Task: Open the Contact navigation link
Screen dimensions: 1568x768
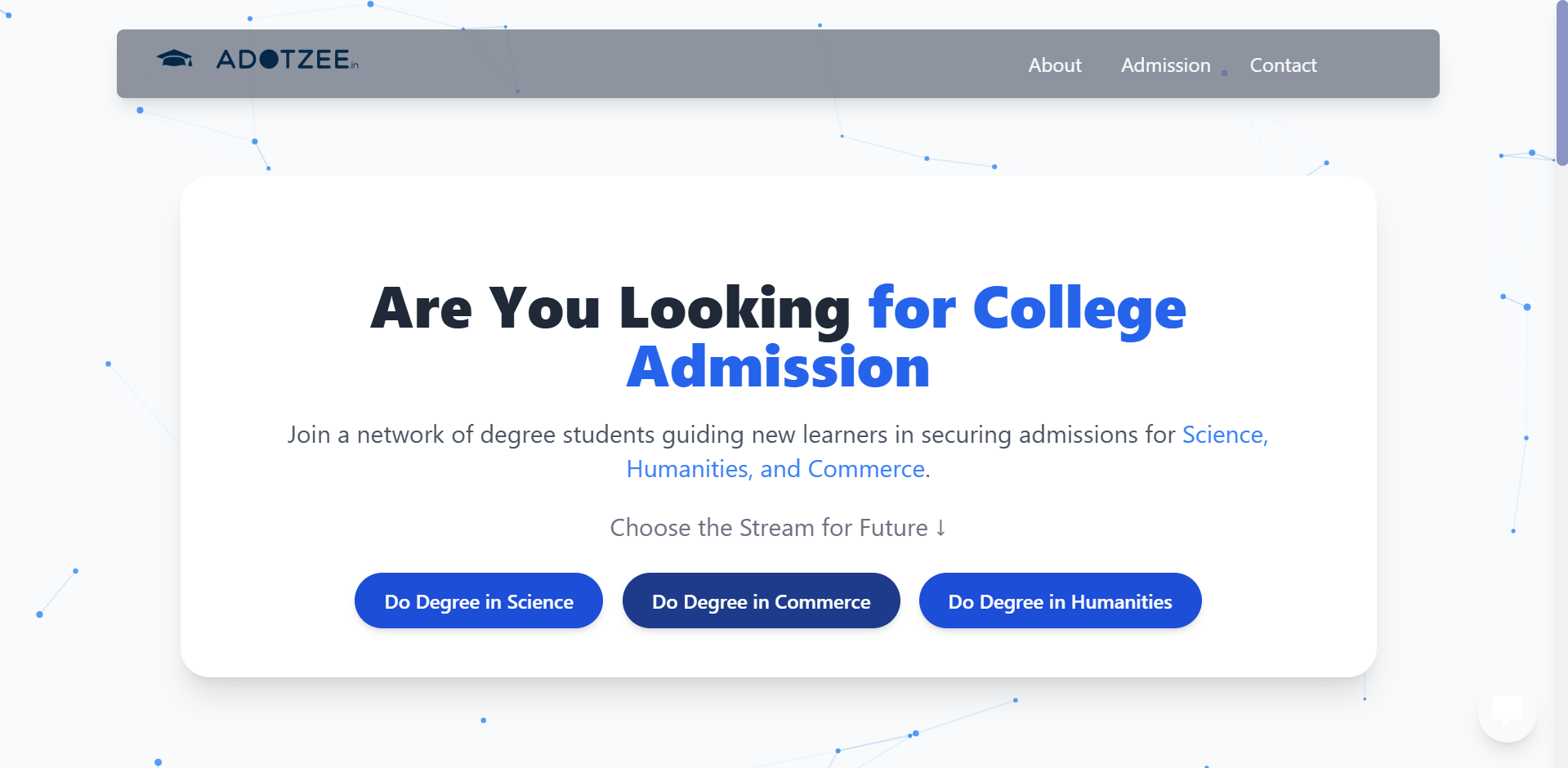Action: (1283, 65)
